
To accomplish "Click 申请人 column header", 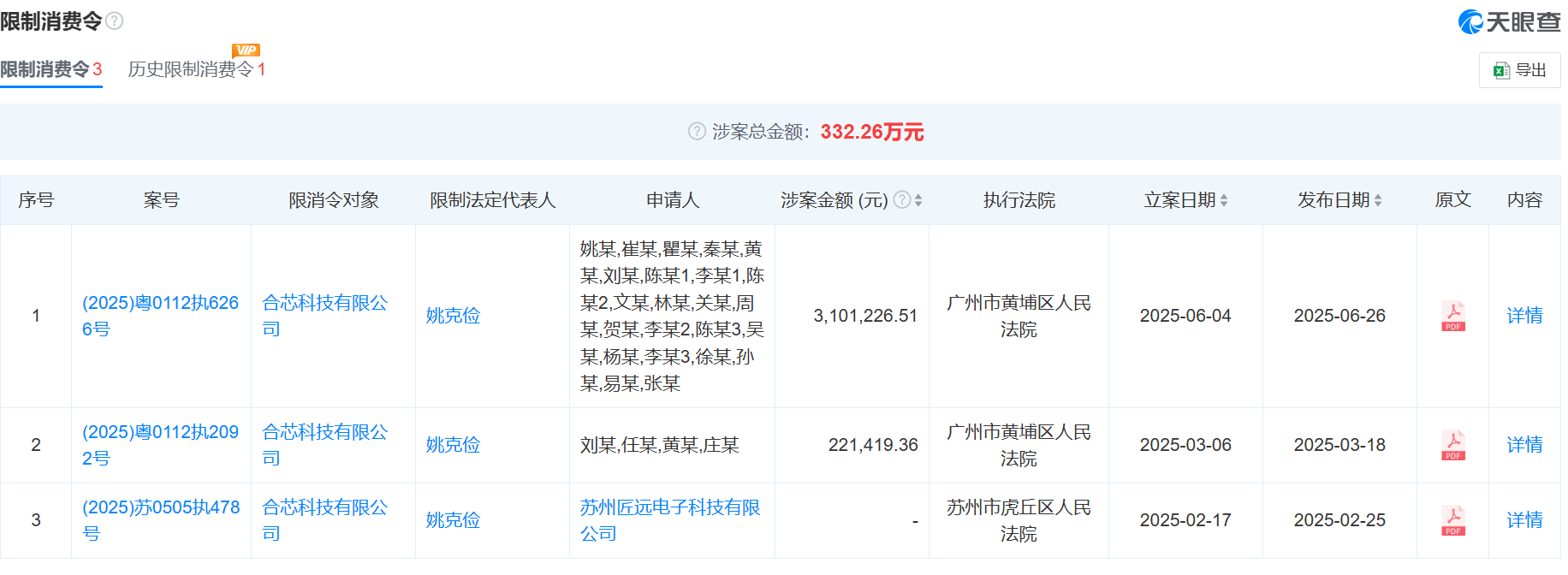I will pos(673,200).
